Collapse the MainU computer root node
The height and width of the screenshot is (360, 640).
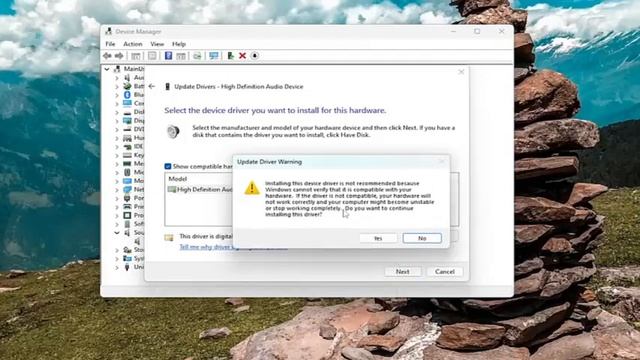107,69
